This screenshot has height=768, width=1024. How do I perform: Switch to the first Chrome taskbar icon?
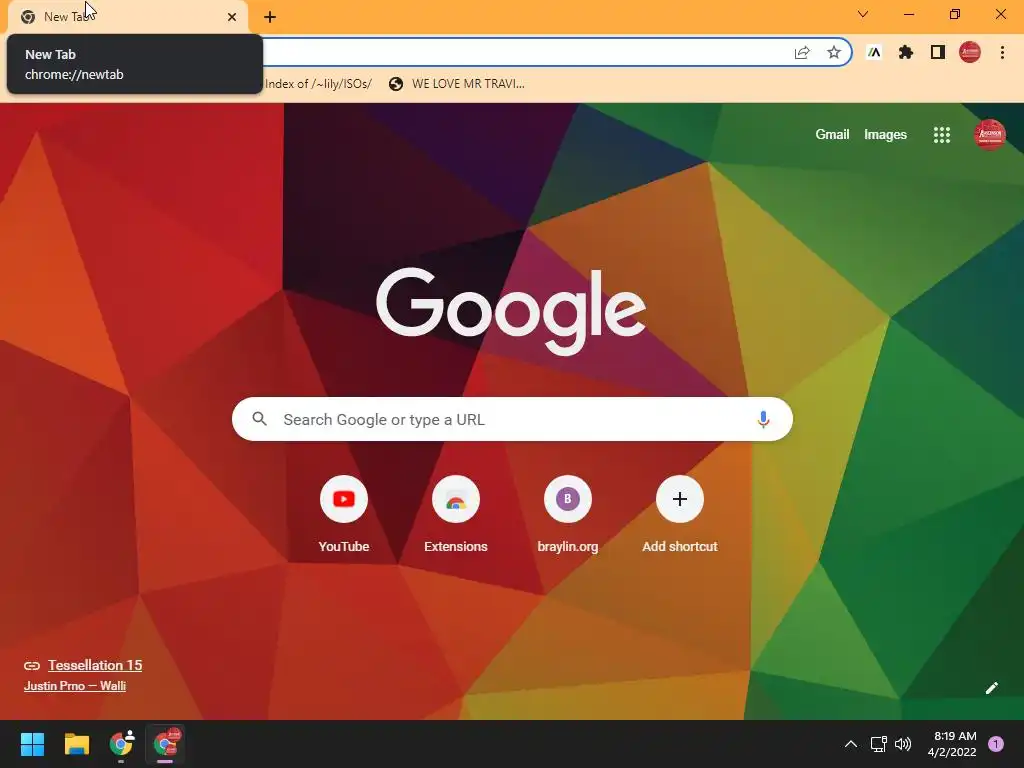[121, 744]
